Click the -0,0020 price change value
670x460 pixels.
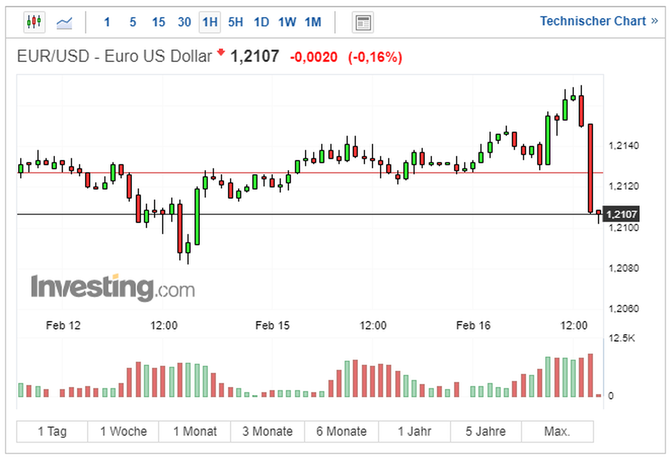[314, 57]
